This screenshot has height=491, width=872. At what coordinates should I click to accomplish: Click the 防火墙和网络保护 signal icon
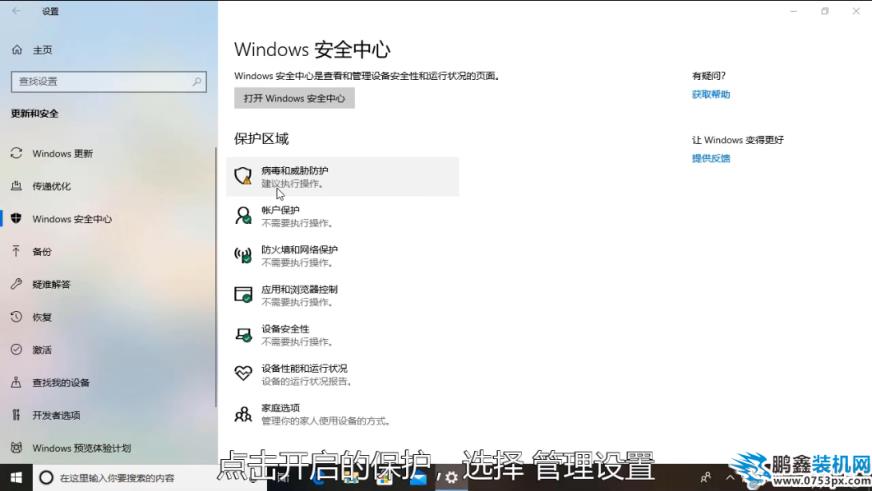(x=243, y=255)
